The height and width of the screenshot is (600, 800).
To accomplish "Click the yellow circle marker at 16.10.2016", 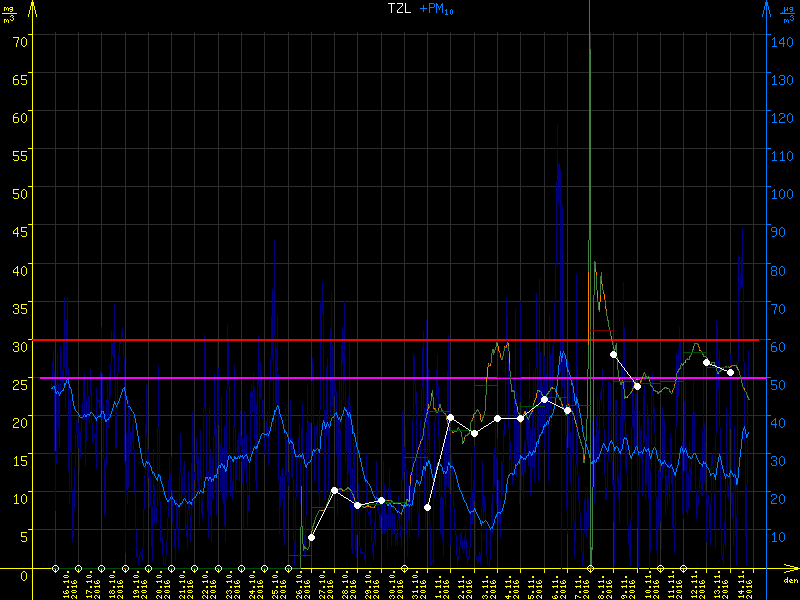I will tap(55, 568).
